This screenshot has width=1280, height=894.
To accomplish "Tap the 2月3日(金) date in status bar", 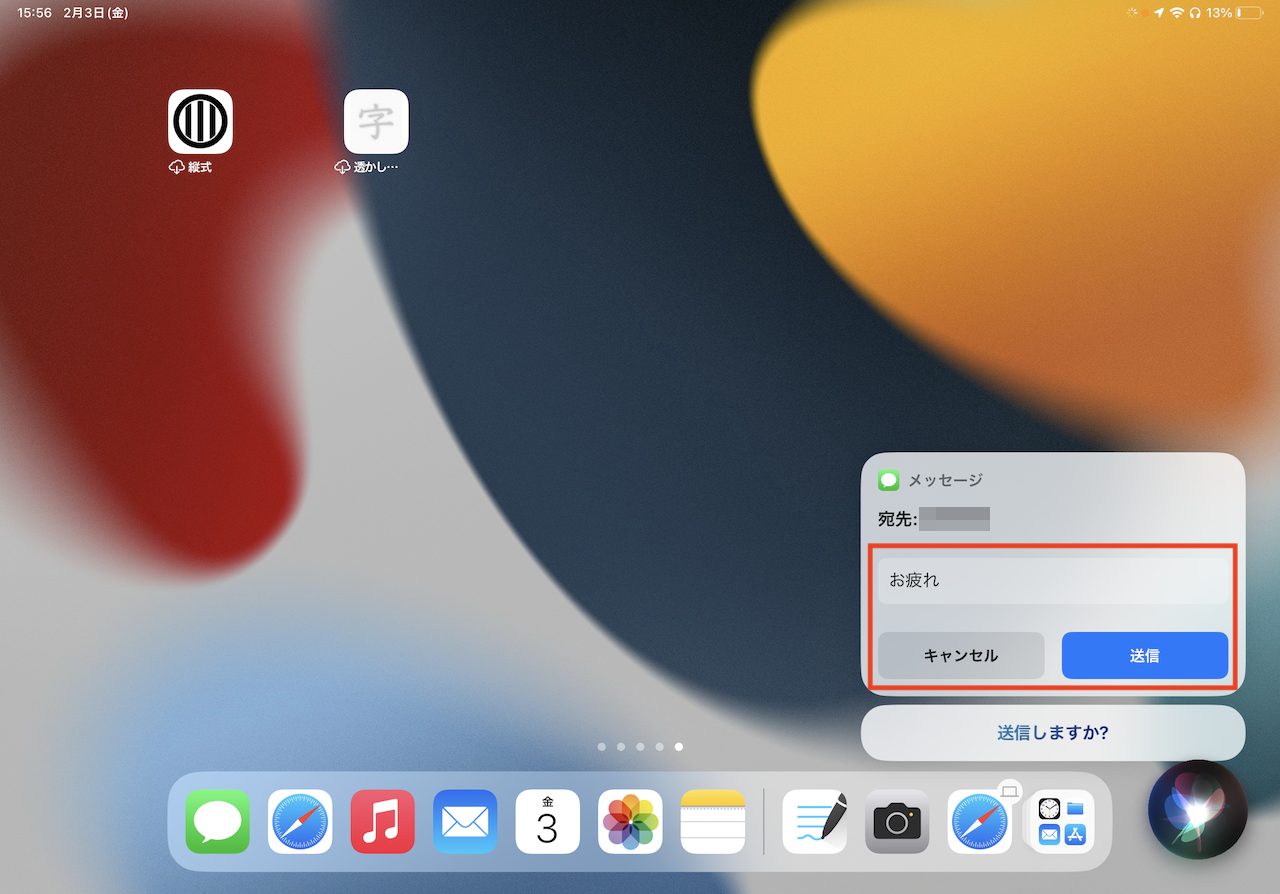I will (95, 13).
